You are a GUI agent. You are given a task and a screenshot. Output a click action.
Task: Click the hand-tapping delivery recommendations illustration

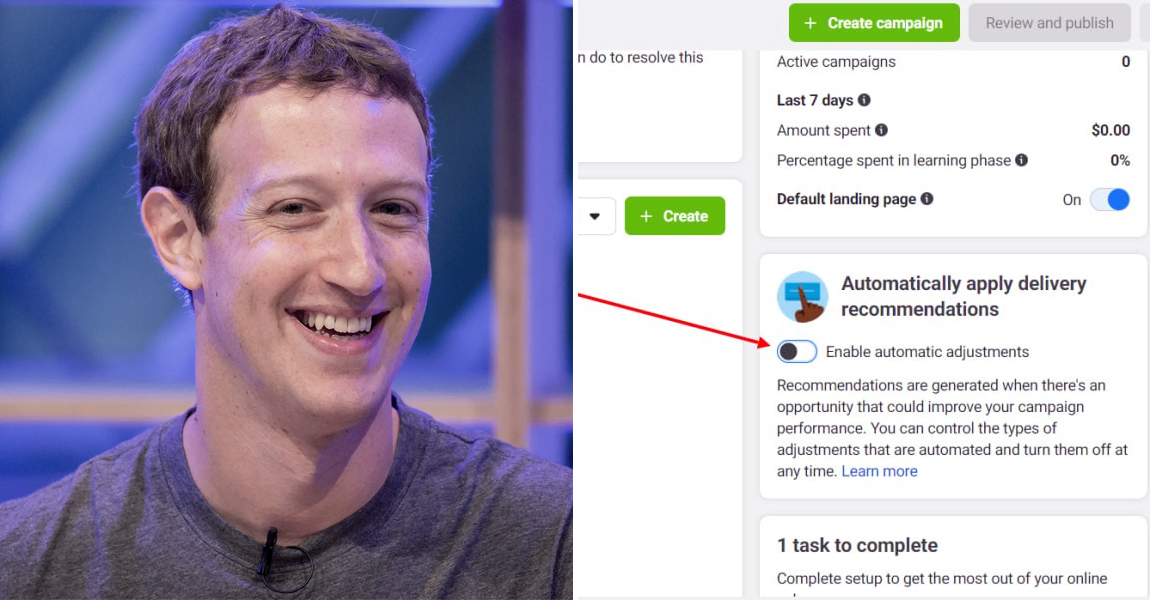[x=802, y=296]
